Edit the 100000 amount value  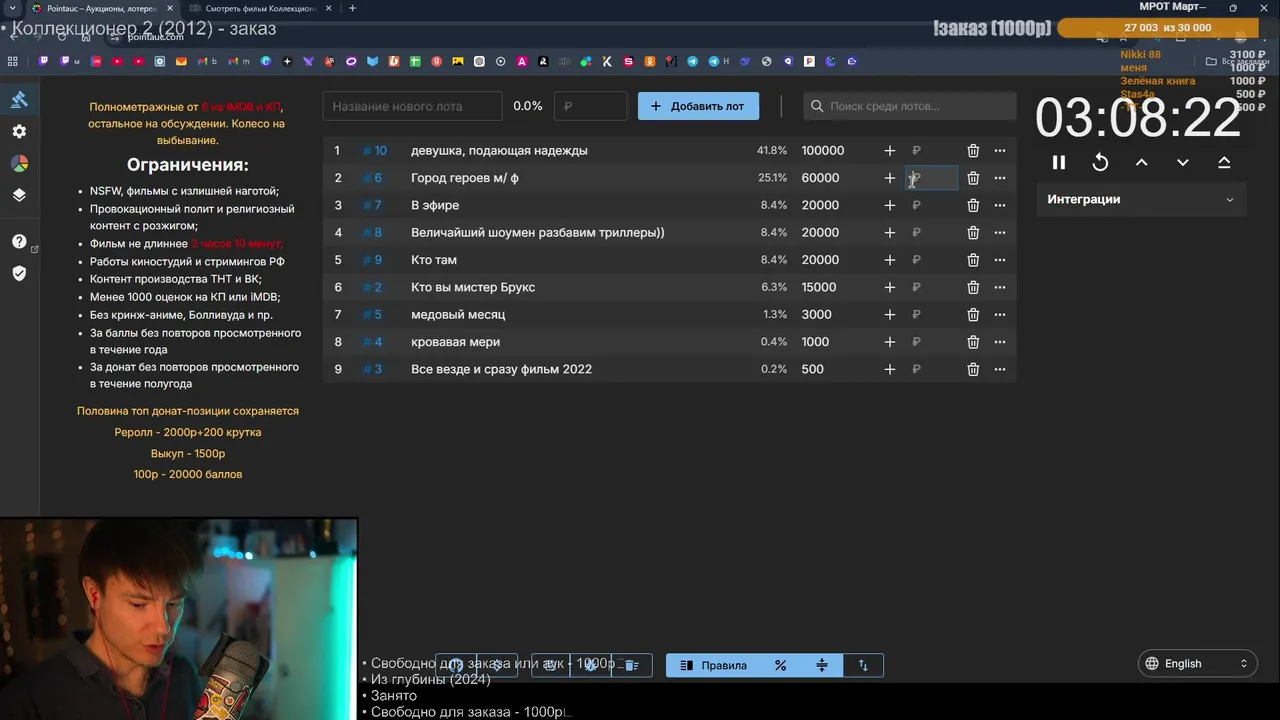point(823,150)
